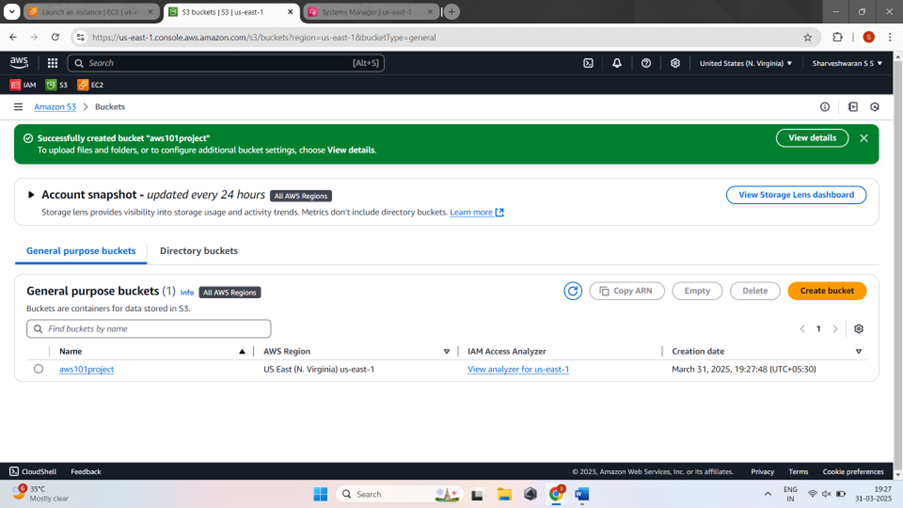Switch to General purpose buckets tab
This screenshot has height=508, width=903.
[x=81, y=251]
